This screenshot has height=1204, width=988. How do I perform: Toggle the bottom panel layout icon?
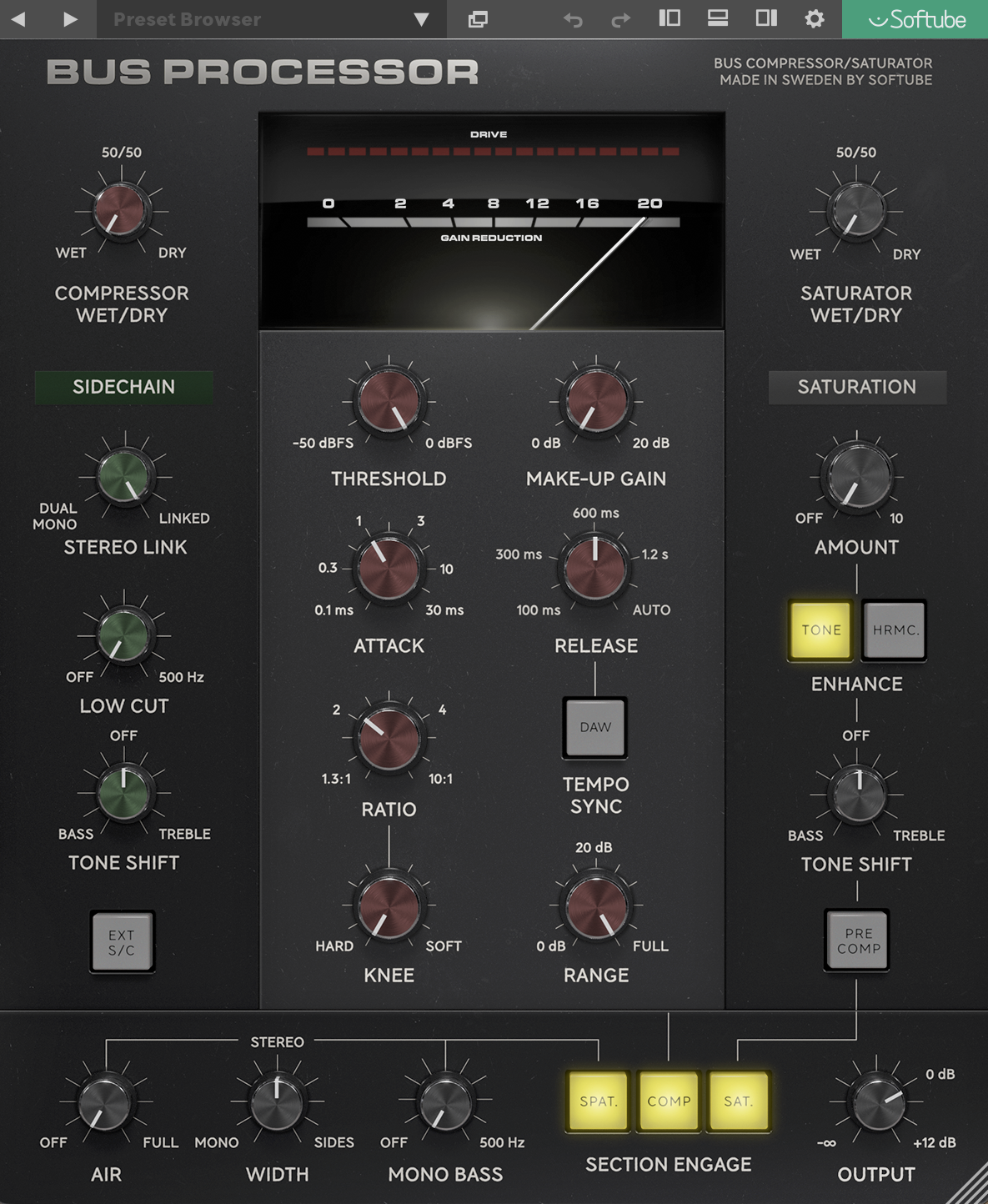(718, 18)
